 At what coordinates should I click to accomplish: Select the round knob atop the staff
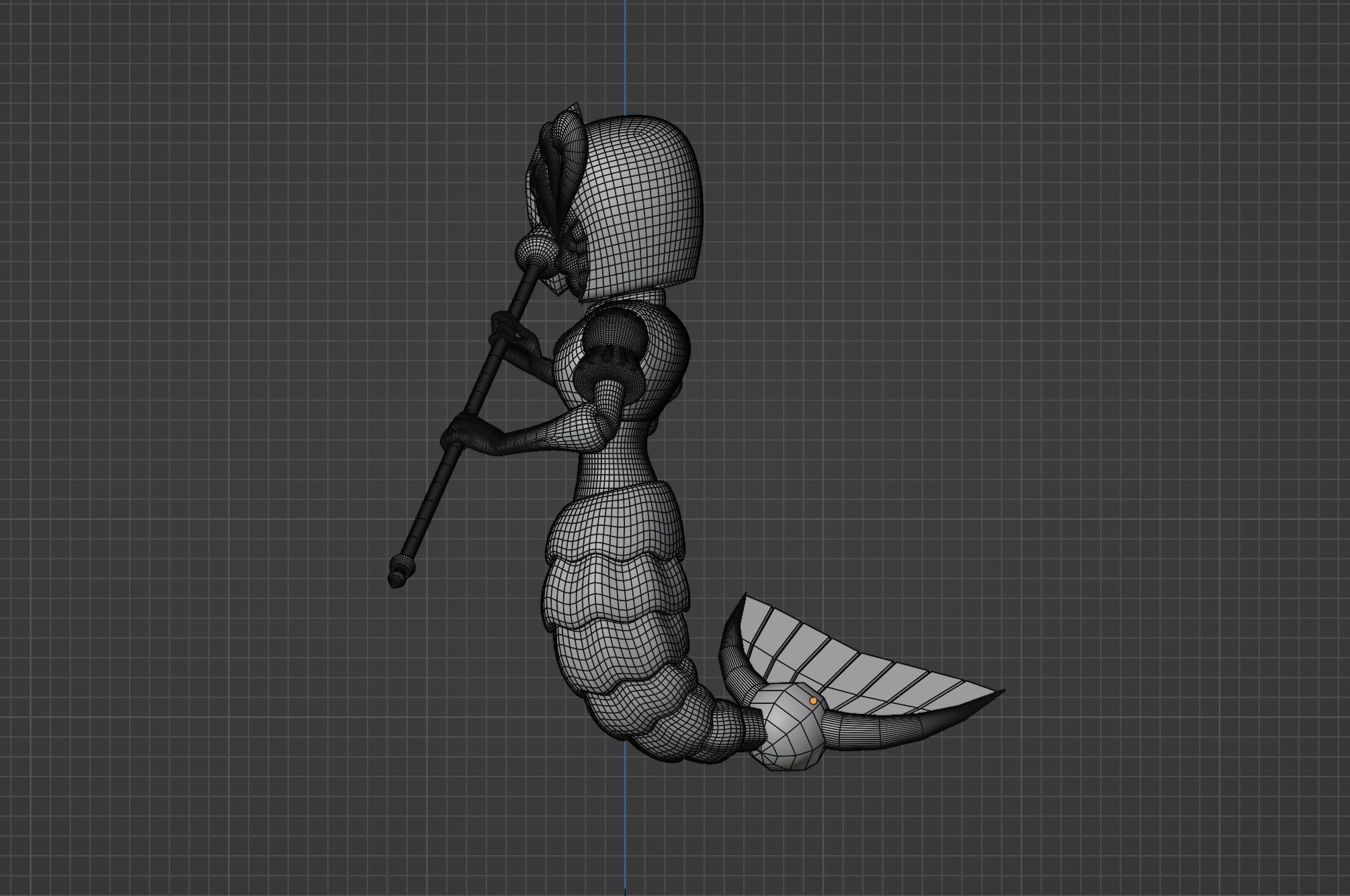tap(537, 253)
